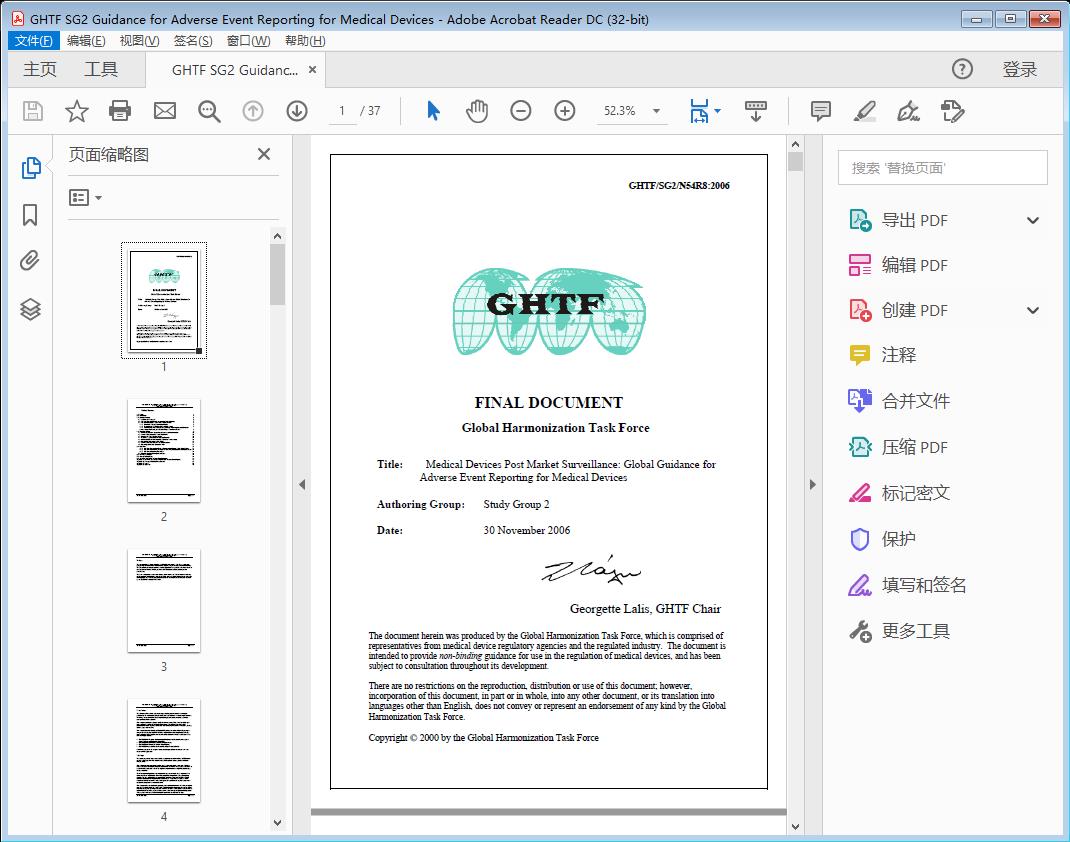Expand the 创建 PDF options chevron
Screen dimensions: 1070x842
[x=1033, y=310]
